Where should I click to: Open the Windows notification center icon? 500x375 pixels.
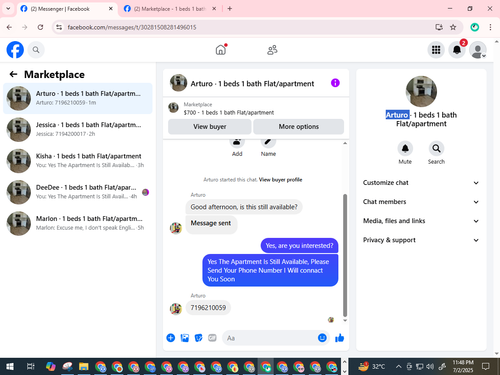pos(486,367)
